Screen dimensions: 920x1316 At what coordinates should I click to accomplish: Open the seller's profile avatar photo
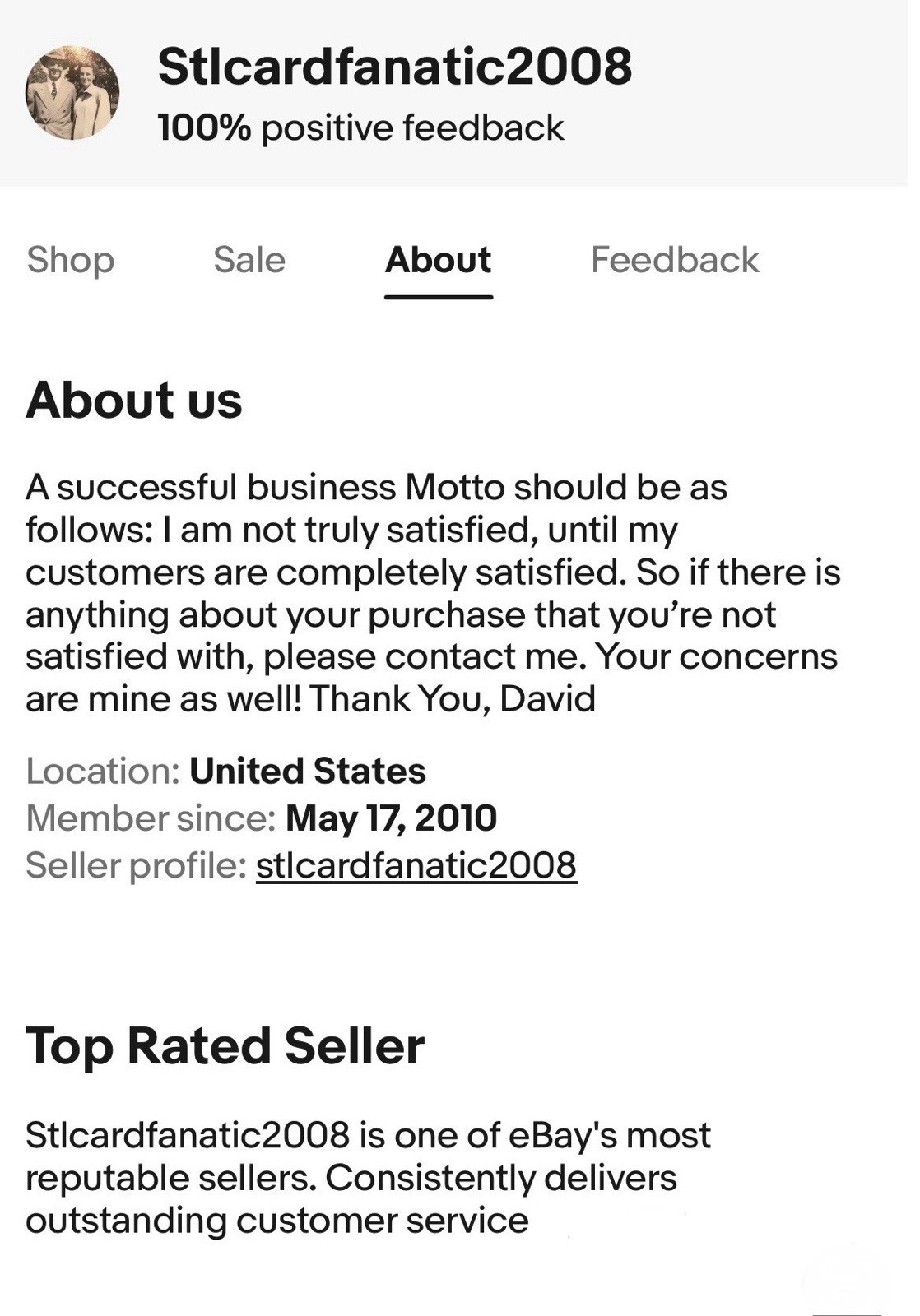click(x=72, y=93)
